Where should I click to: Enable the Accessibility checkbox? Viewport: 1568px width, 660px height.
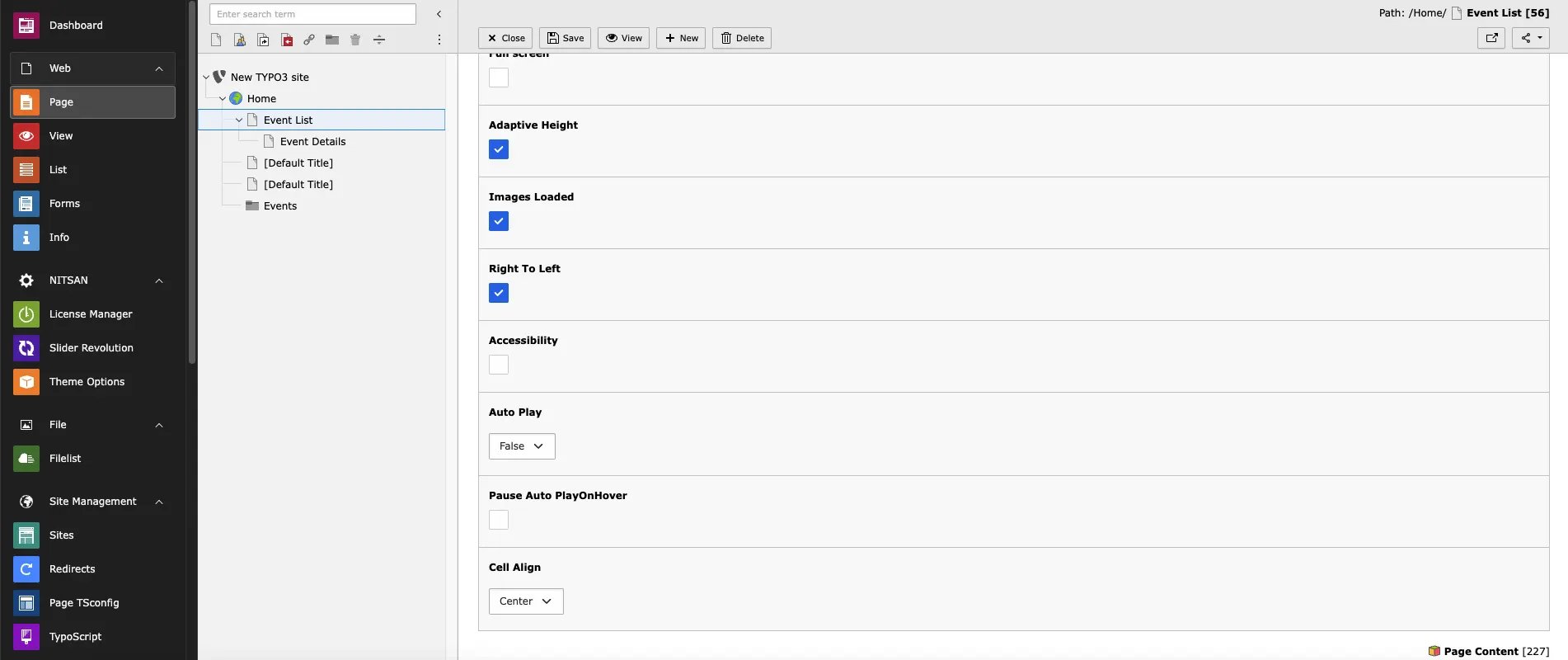[499, 365]
